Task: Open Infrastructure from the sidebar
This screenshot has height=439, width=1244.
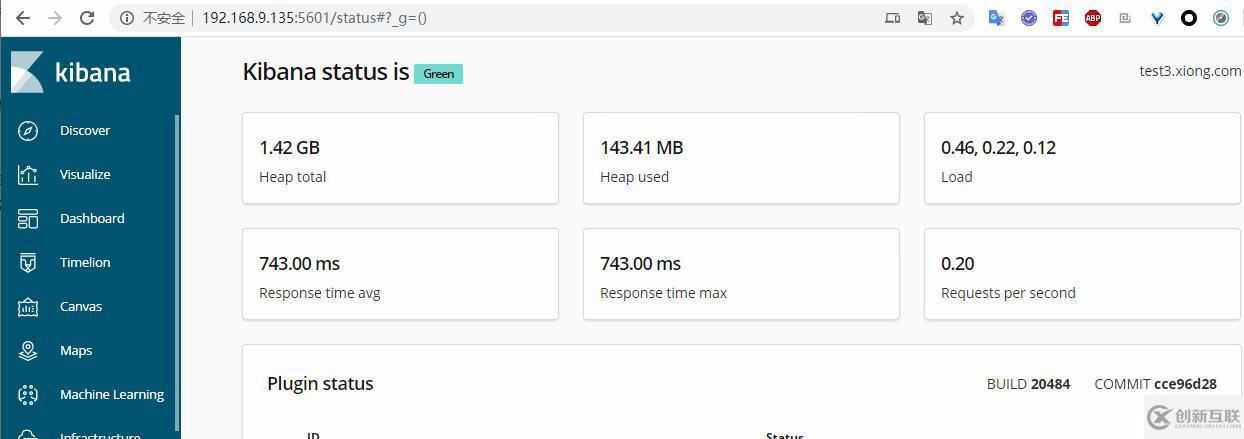Action: (100, 435)
